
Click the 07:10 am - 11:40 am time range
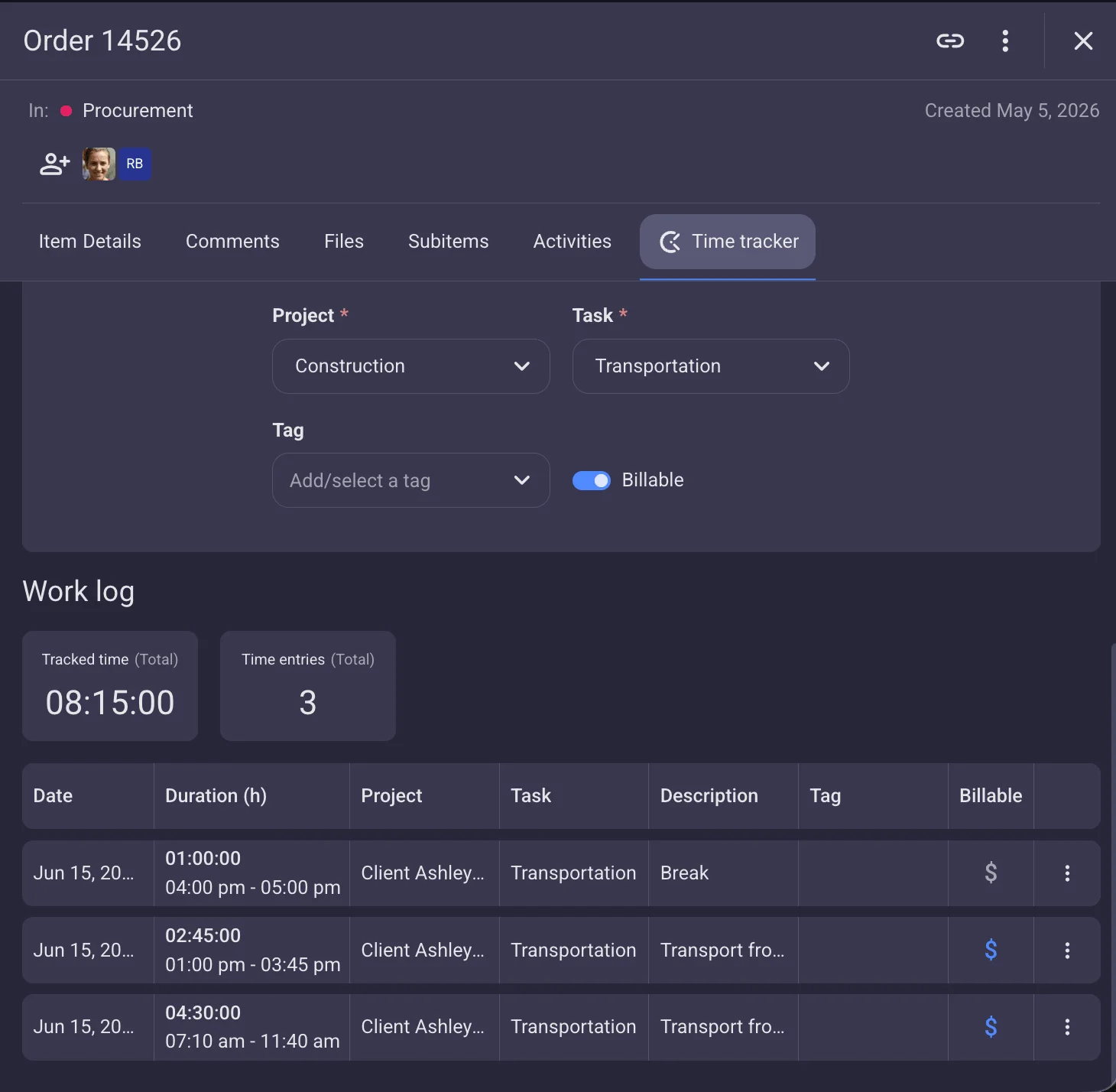point(253,1042)
